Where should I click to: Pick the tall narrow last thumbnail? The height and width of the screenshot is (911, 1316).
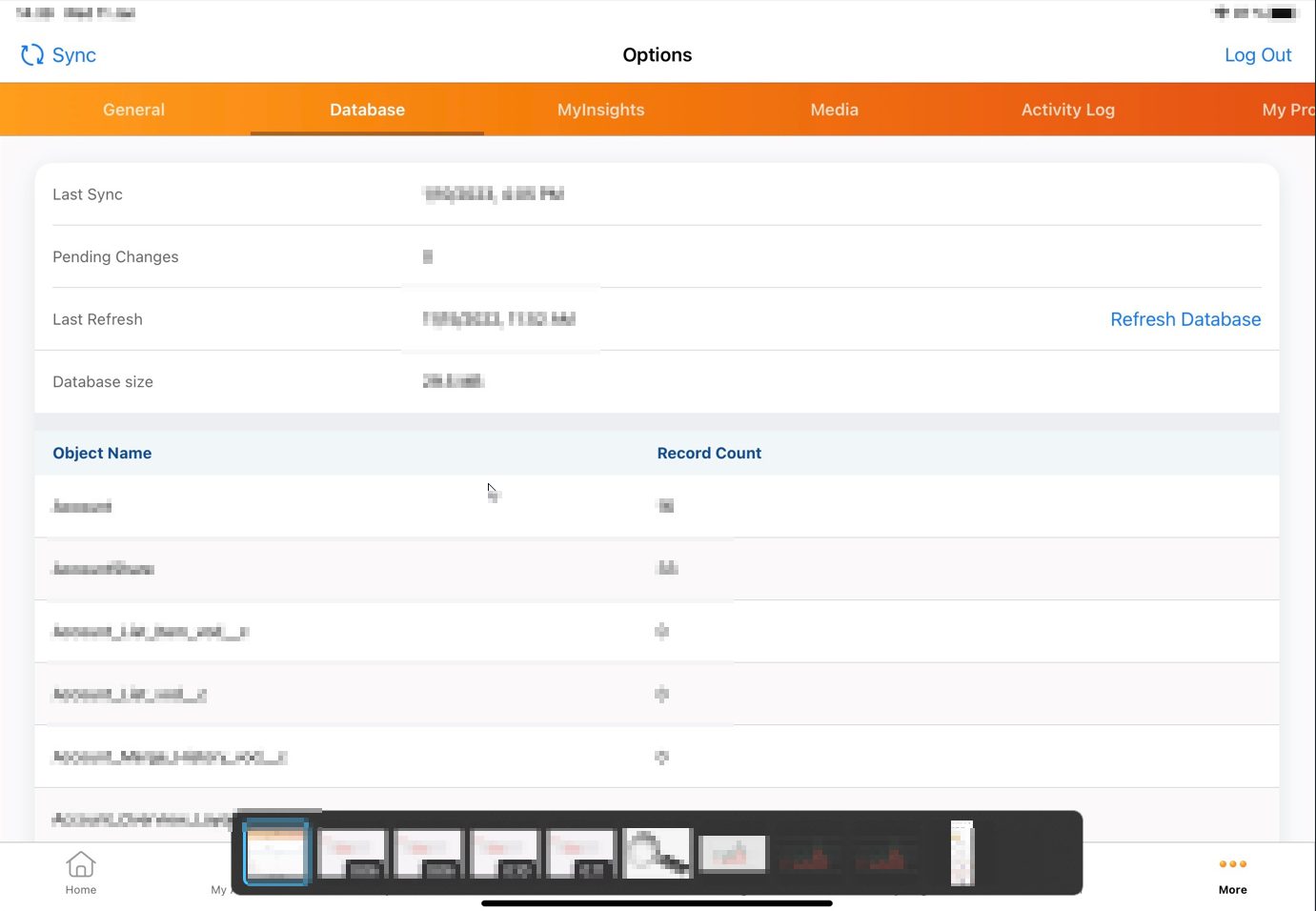962,853
